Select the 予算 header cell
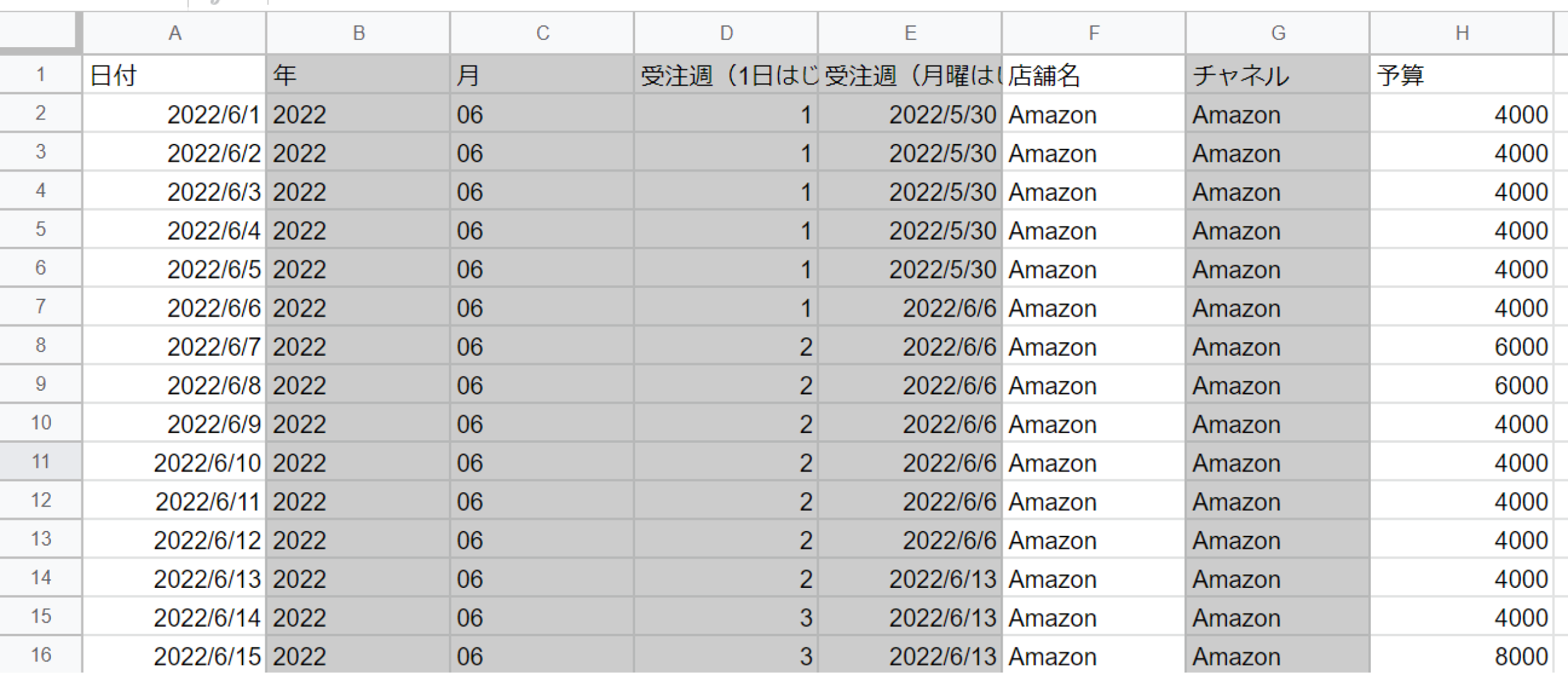Image resolution: width=1568 pixels, height=673 pixels. 1461,75
